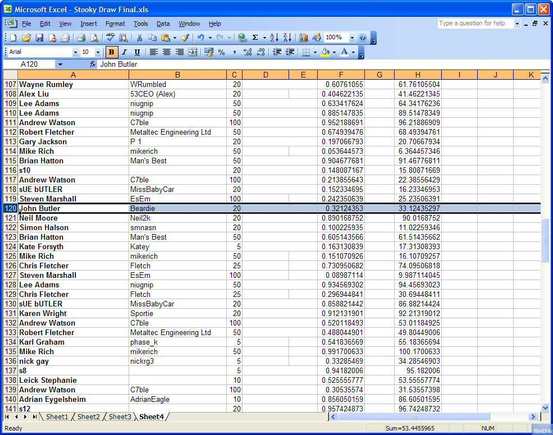This screenshot has width=553, height=435.
Task: Click the Type a question for help box
Action: click(474, 23)
